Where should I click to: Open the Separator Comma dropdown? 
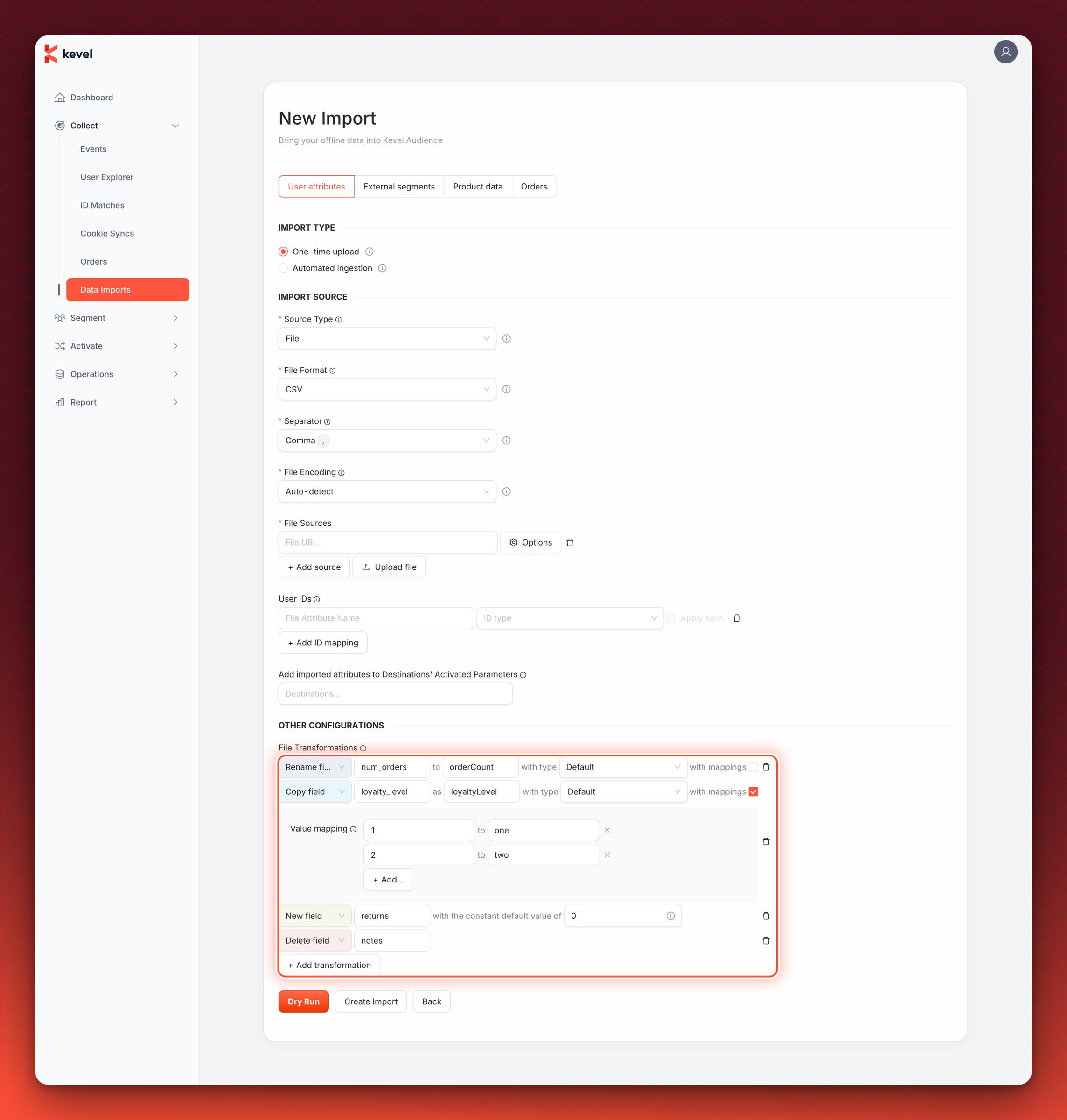click(x=387, y=440)
